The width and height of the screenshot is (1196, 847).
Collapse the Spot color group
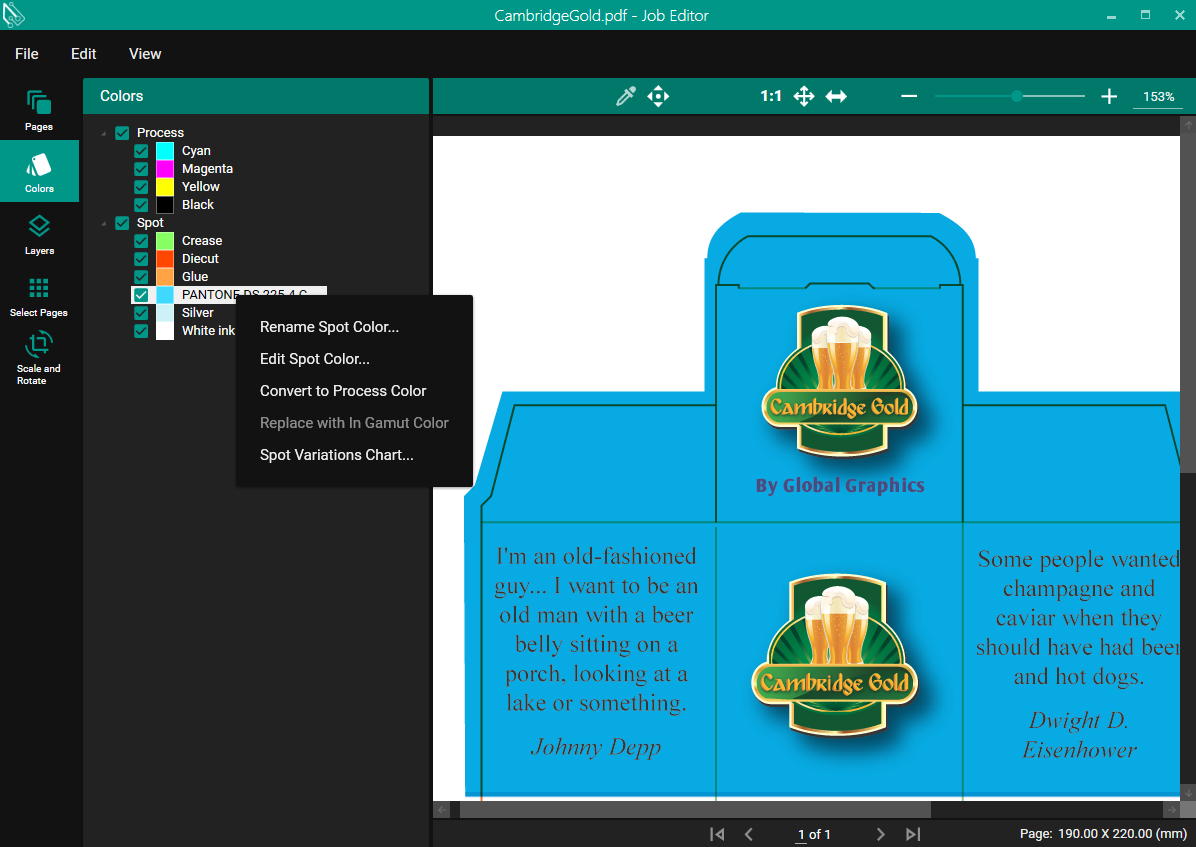click(104, 223)
